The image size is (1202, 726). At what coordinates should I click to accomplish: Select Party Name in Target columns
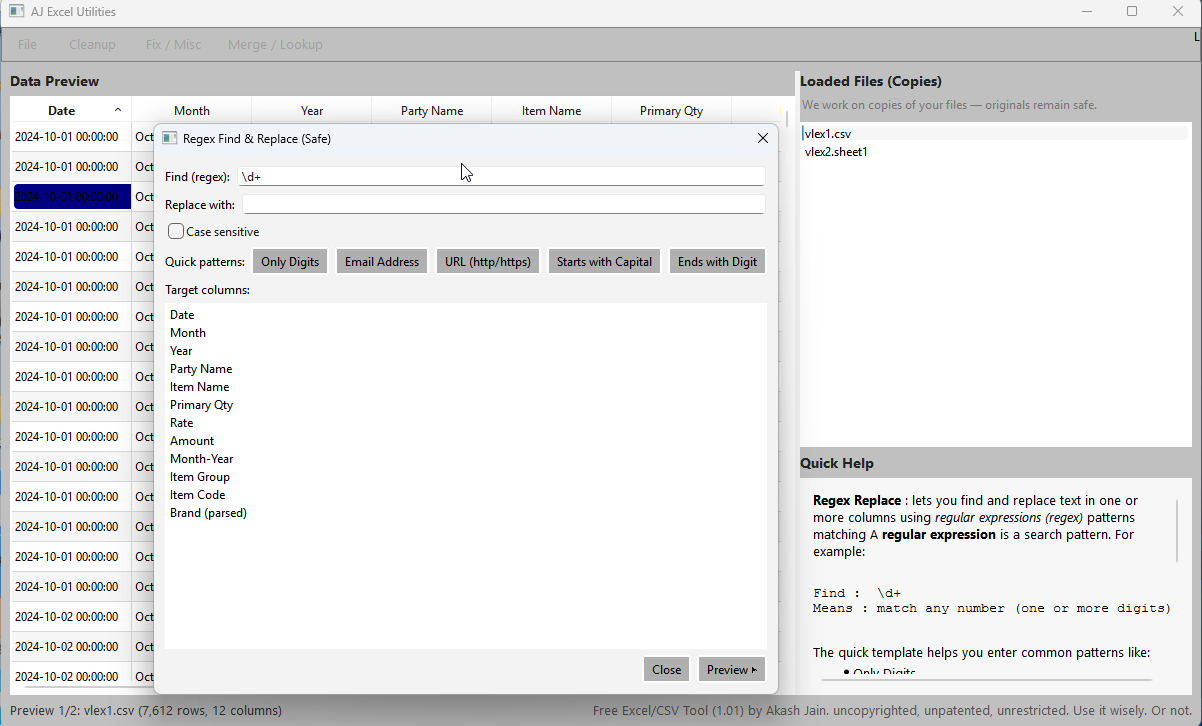coord(201,368)
